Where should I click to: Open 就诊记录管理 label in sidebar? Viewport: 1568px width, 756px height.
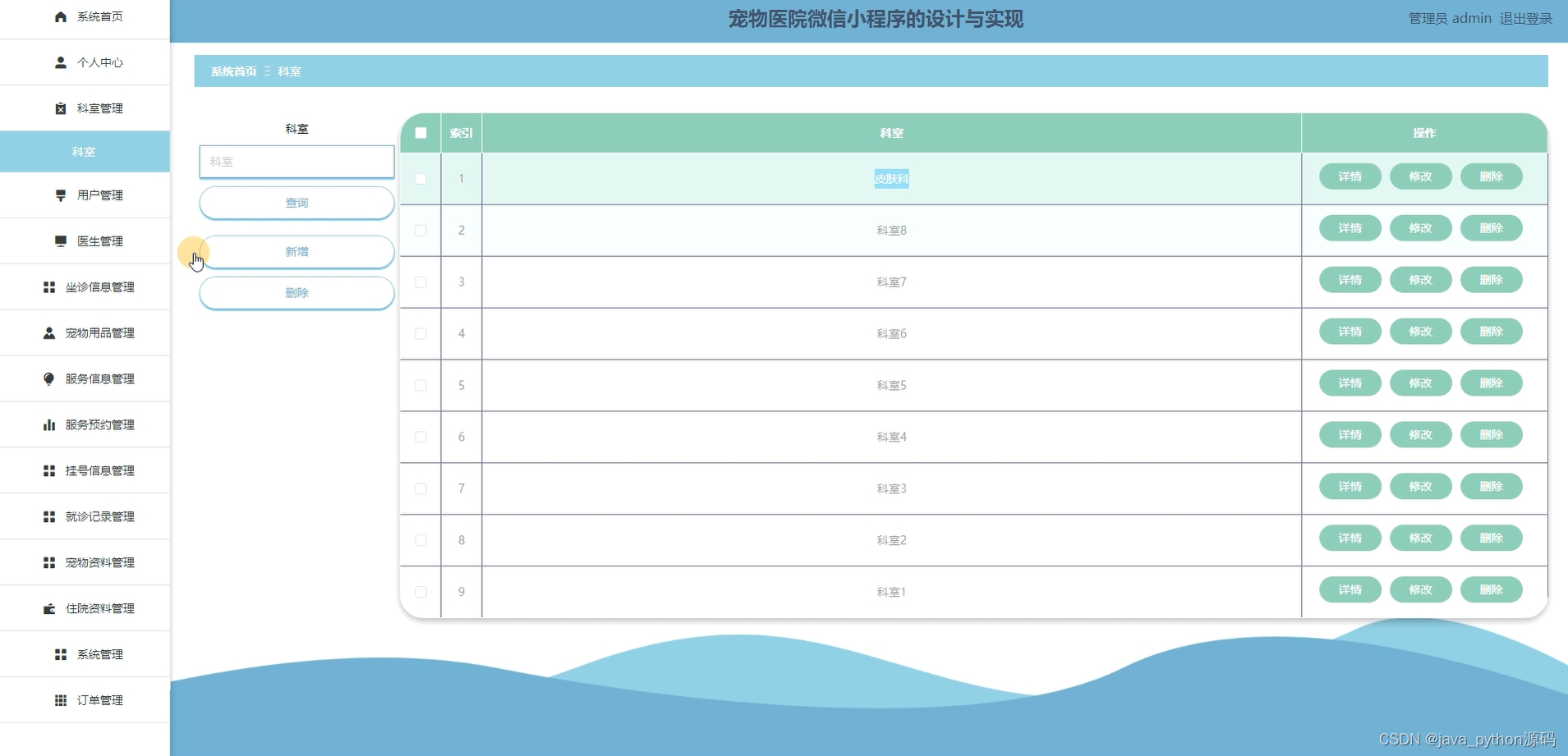[100, 517]
